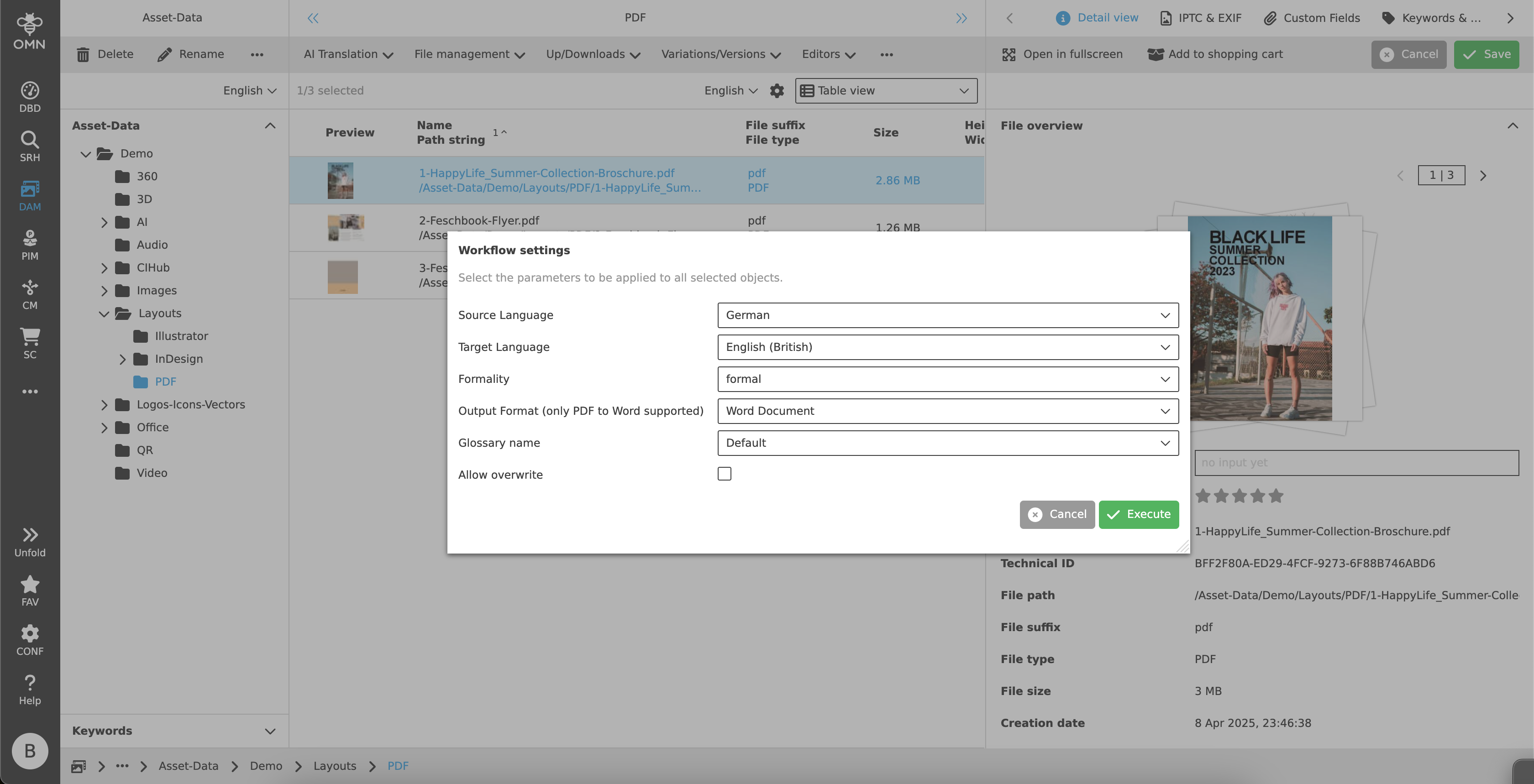Click the Delete asset icon
This screenshot has width=1534, height=784.
(x=83, y=54)
